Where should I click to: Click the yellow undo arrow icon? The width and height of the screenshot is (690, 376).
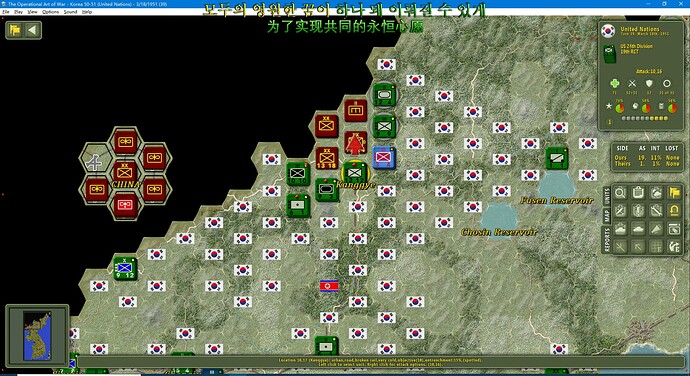coord(674,210)
